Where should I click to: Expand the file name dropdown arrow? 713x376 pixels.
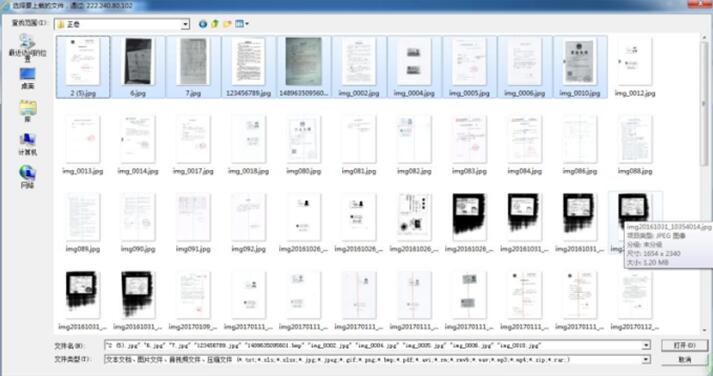(646, 346)
